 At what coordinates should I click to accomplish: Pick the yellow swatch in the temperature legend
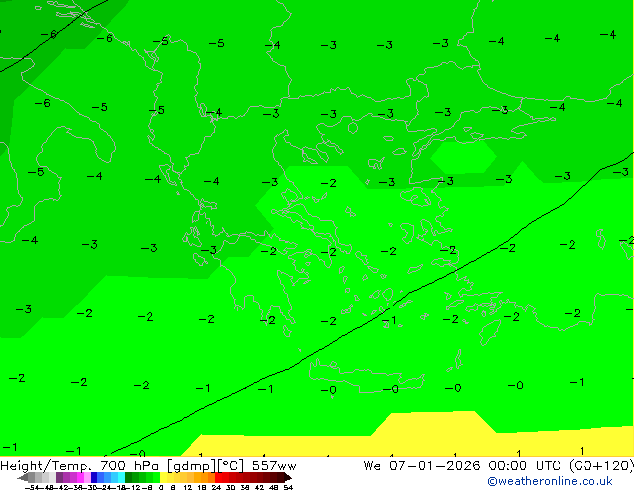(164, 477)
